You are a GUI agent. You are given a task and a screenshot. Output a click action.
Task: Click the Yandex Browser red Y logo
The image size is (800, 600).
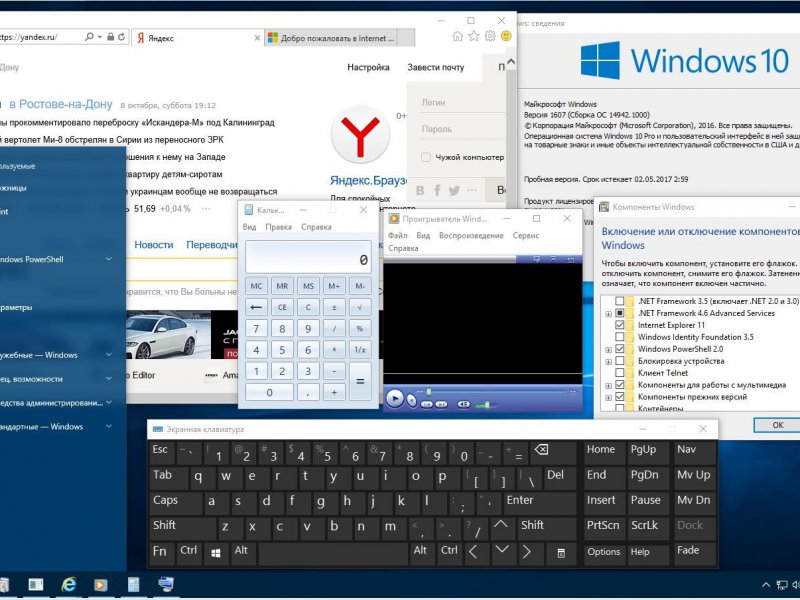pyautogui.click(x=361, y=135)
